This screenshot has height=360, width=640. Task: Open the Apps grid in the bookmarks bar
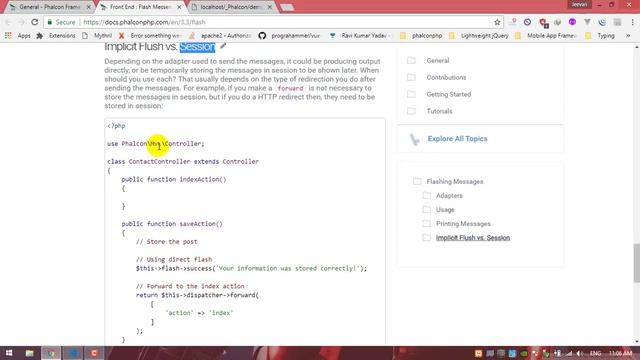click(x=18, y=36)
